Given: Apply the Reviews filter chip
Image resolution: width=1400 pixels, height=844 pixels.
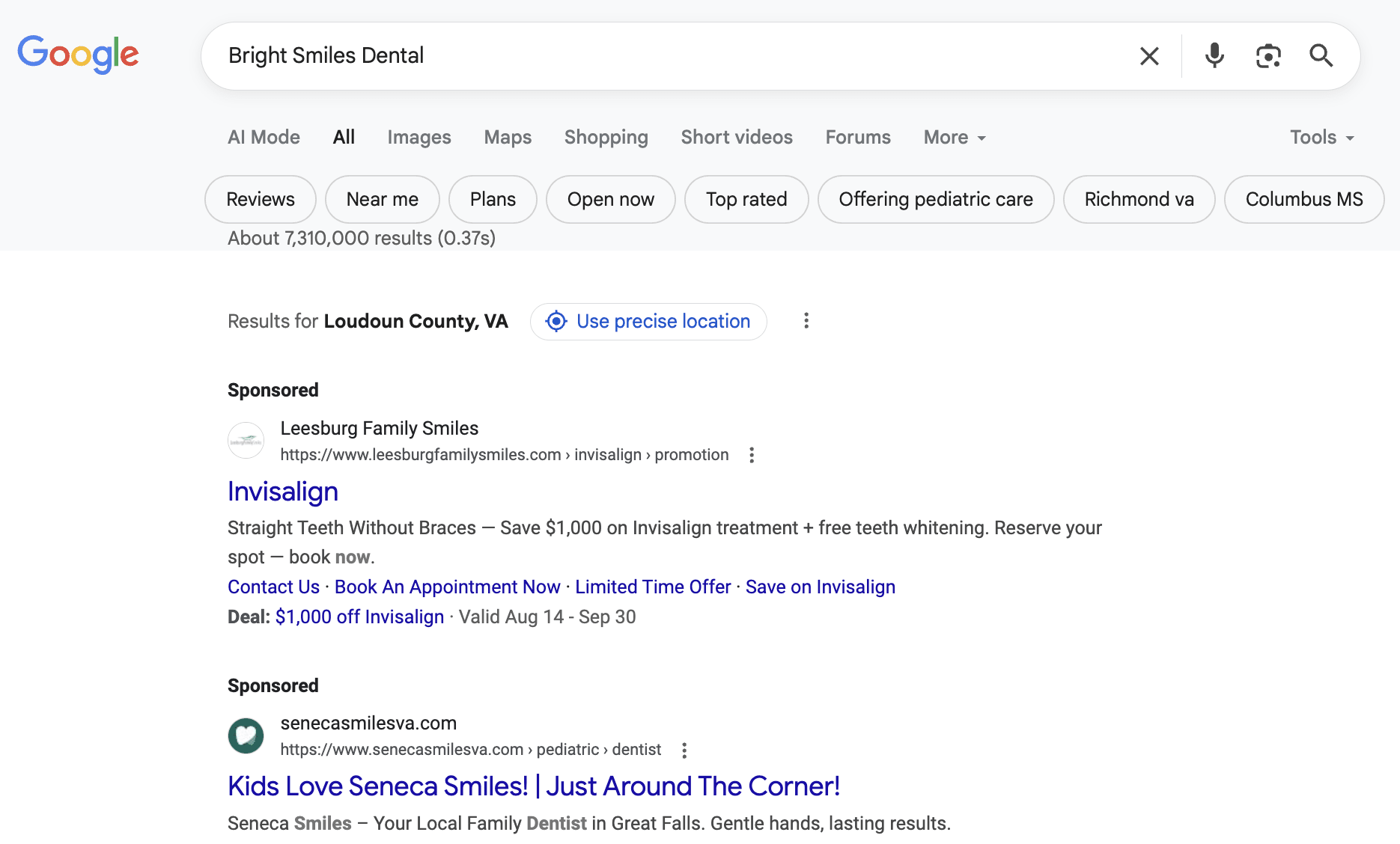Looking at the screenshot, I should [x=261, y=200].
